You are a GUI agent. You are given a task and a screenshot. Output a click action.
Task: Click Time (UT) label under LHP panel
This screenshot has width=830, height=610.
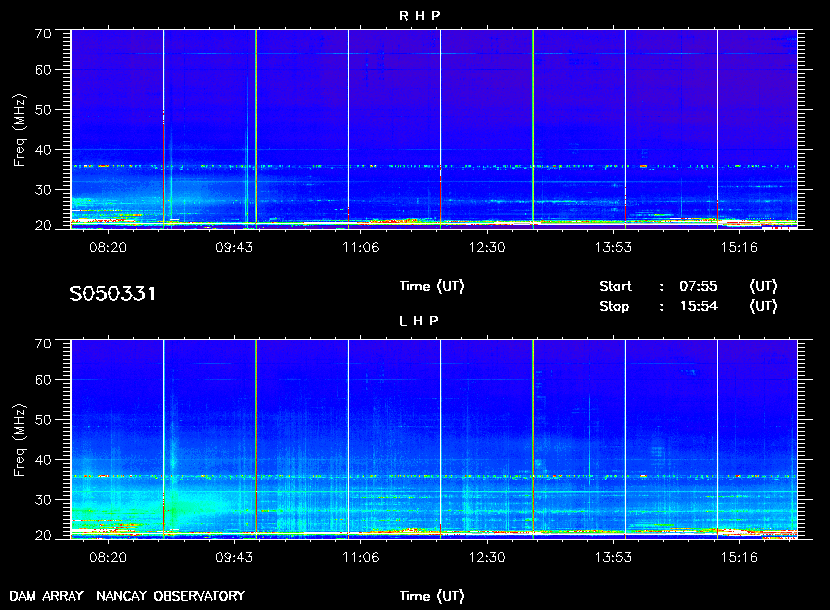click(x=432, y=596)
